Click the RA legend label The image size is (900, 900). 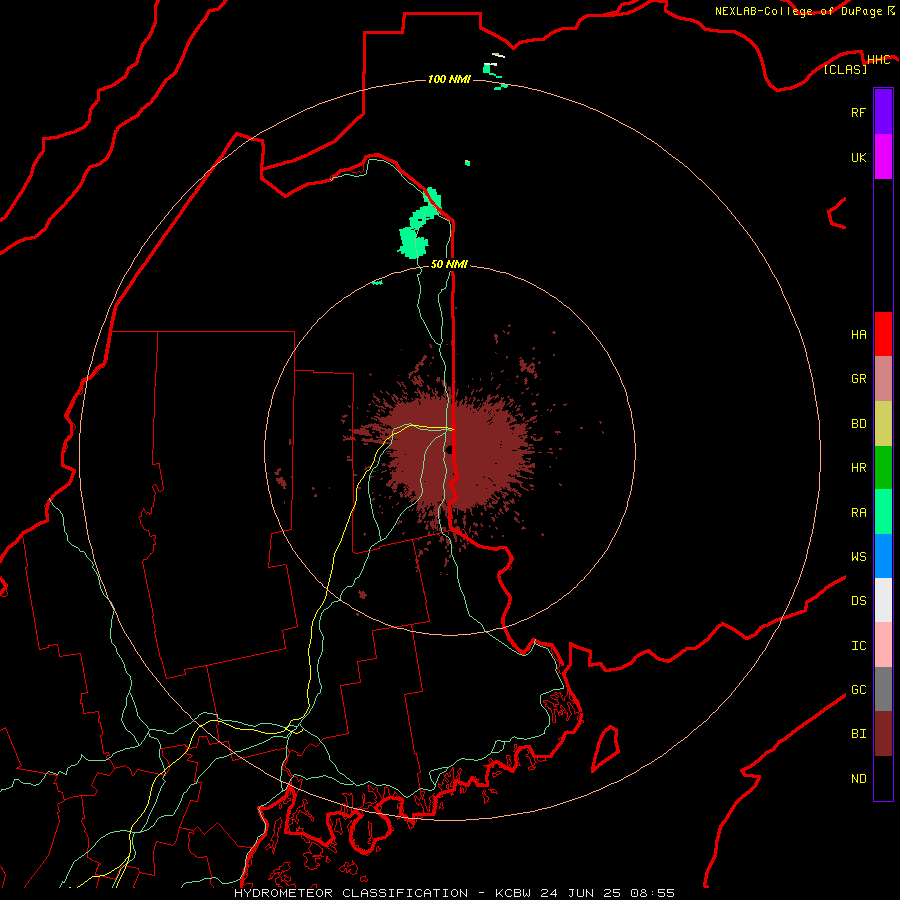[858, 513]
